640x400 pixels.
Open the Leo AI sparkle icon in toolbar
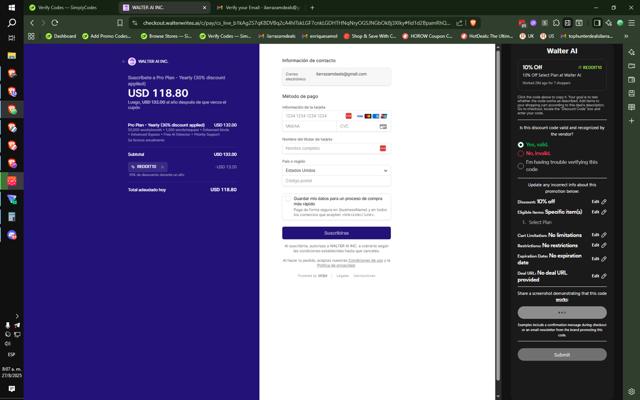point(609,23)
